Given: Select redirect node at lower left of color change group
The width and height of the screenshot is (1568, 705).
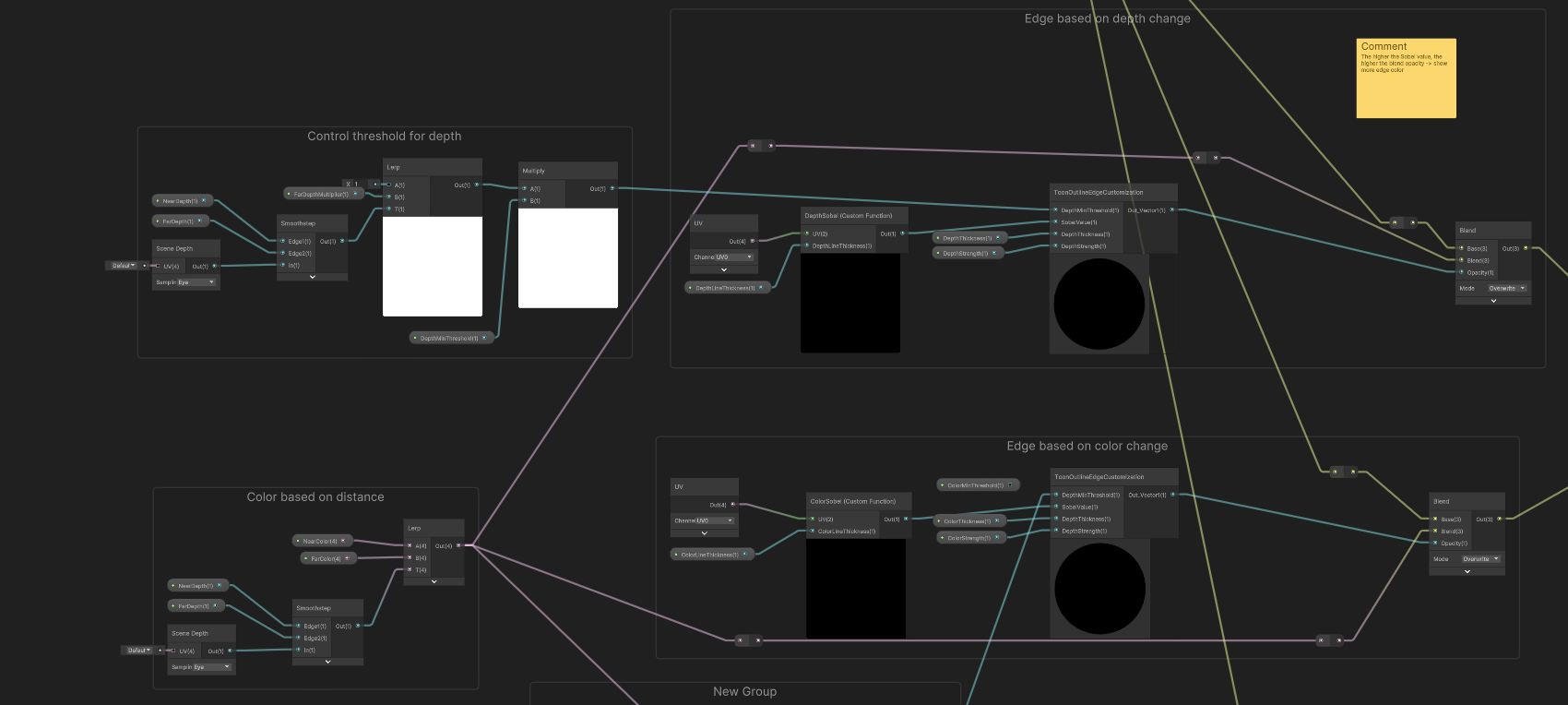Looking at the screenshot, I should 748,639.
